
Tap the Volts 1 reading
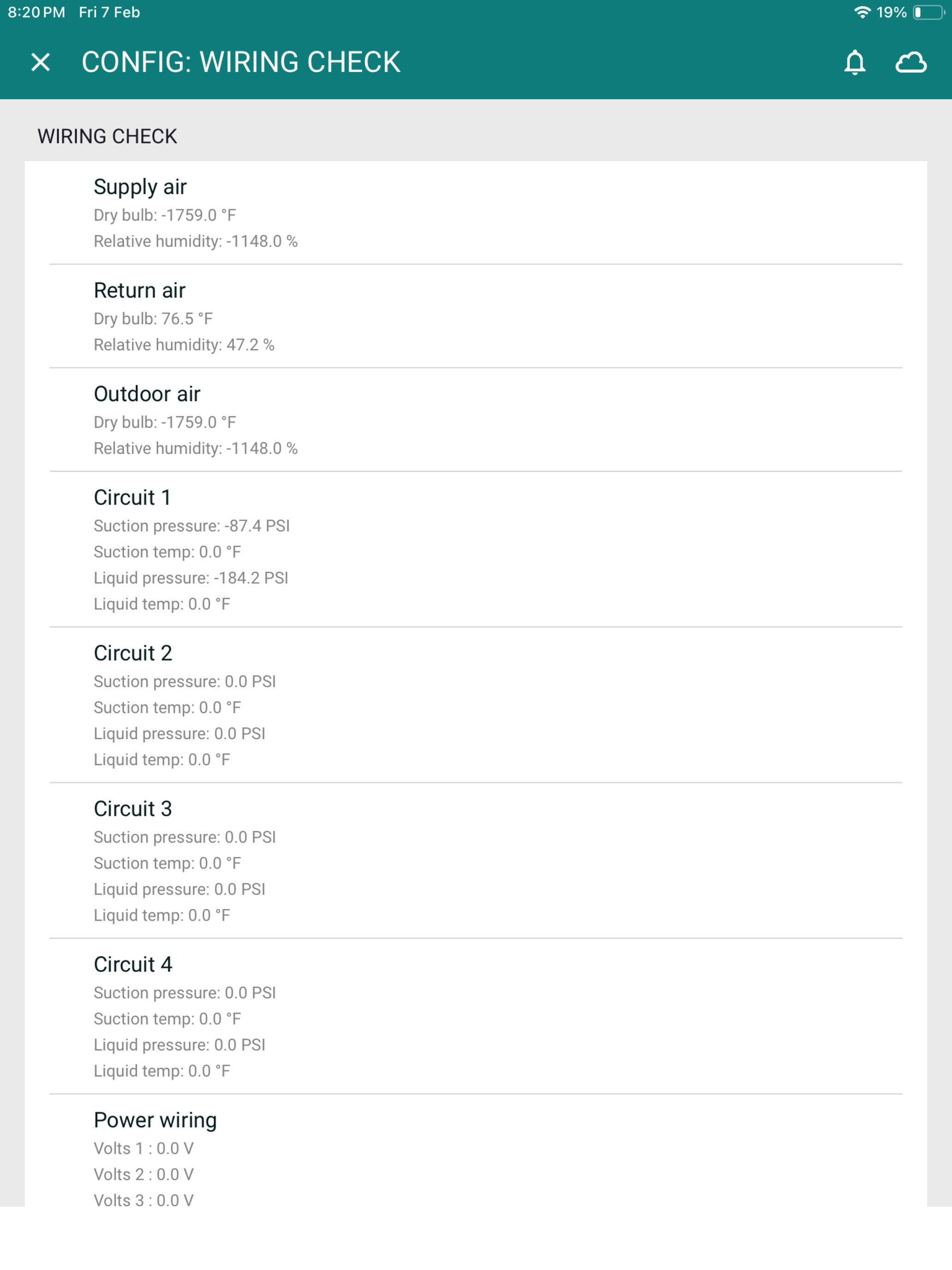143,1148
